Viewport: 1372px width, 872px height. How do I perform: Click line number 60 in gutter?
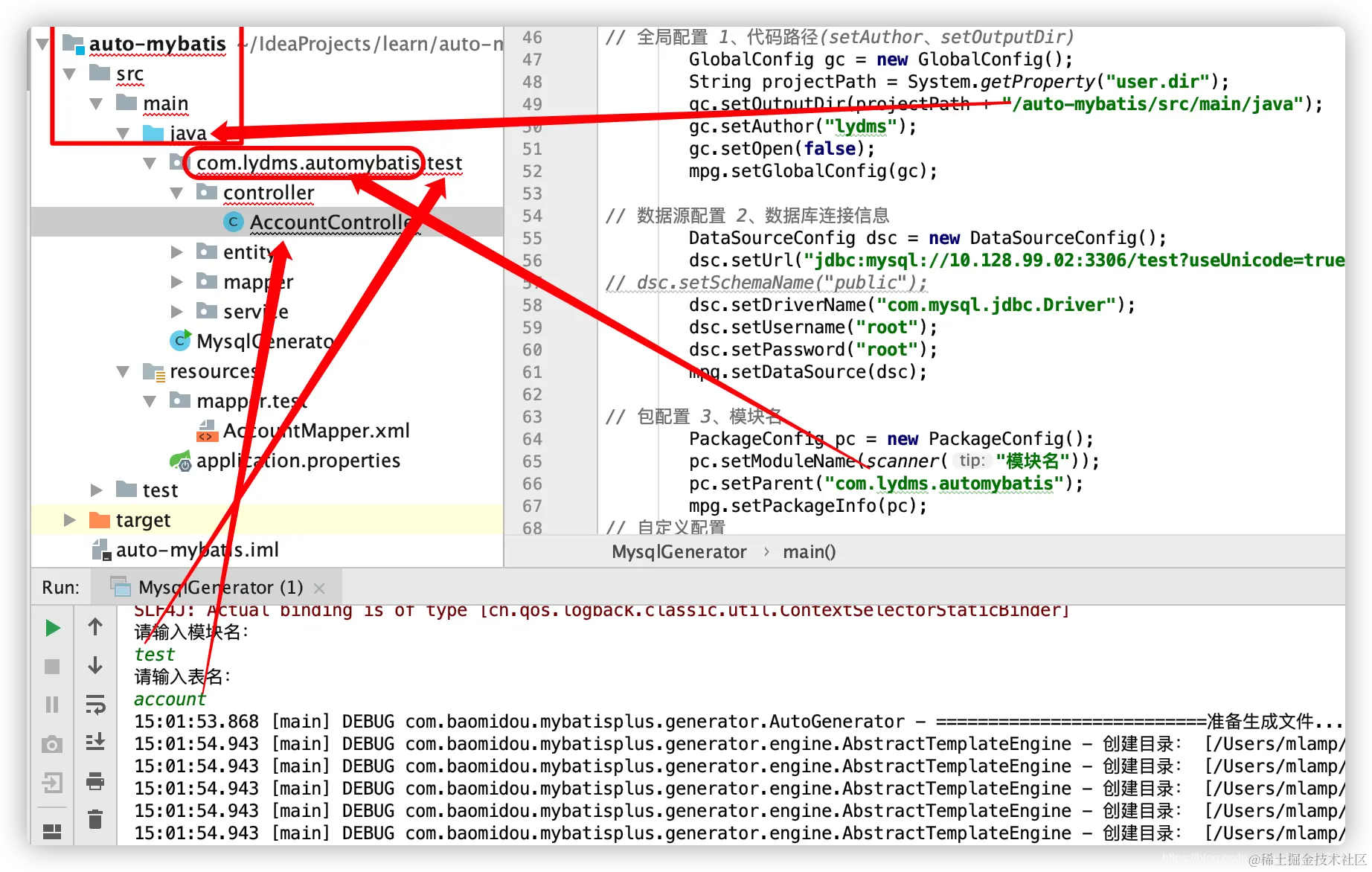(x=532, y=350)
